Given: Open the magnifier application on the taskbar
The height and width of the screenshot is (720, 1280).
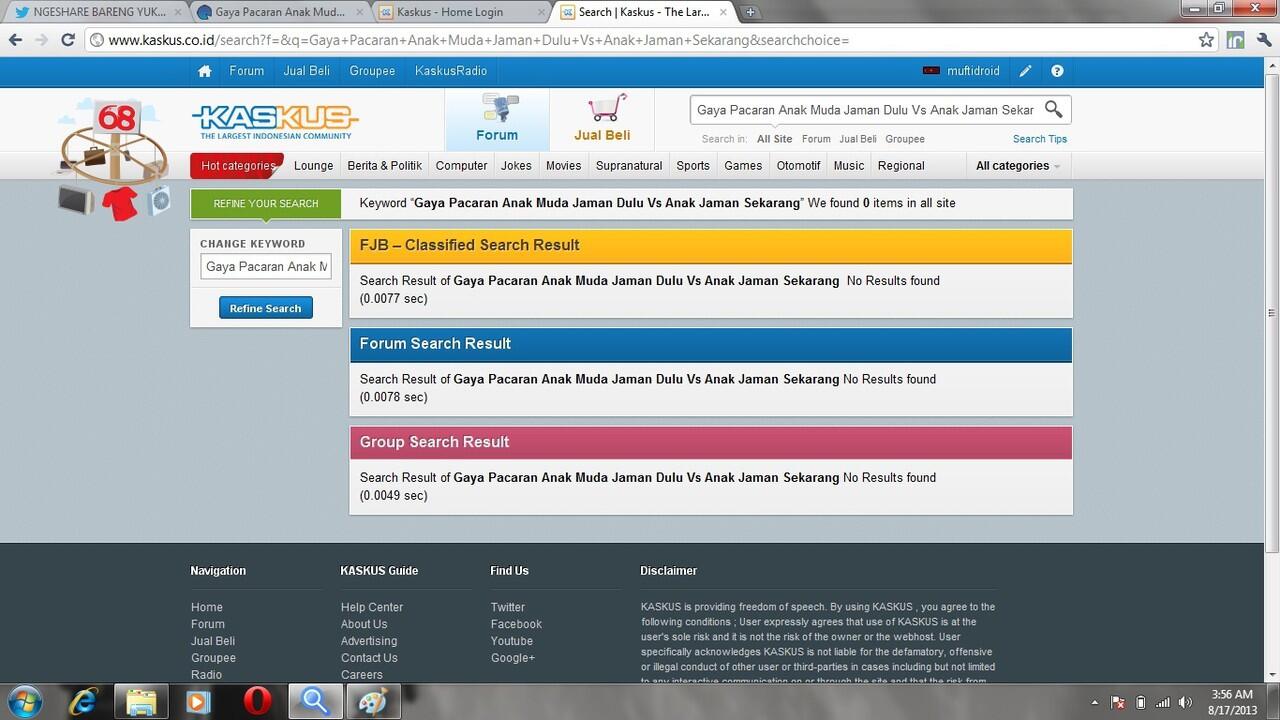Looking at the screenshot, I should 315,702.
